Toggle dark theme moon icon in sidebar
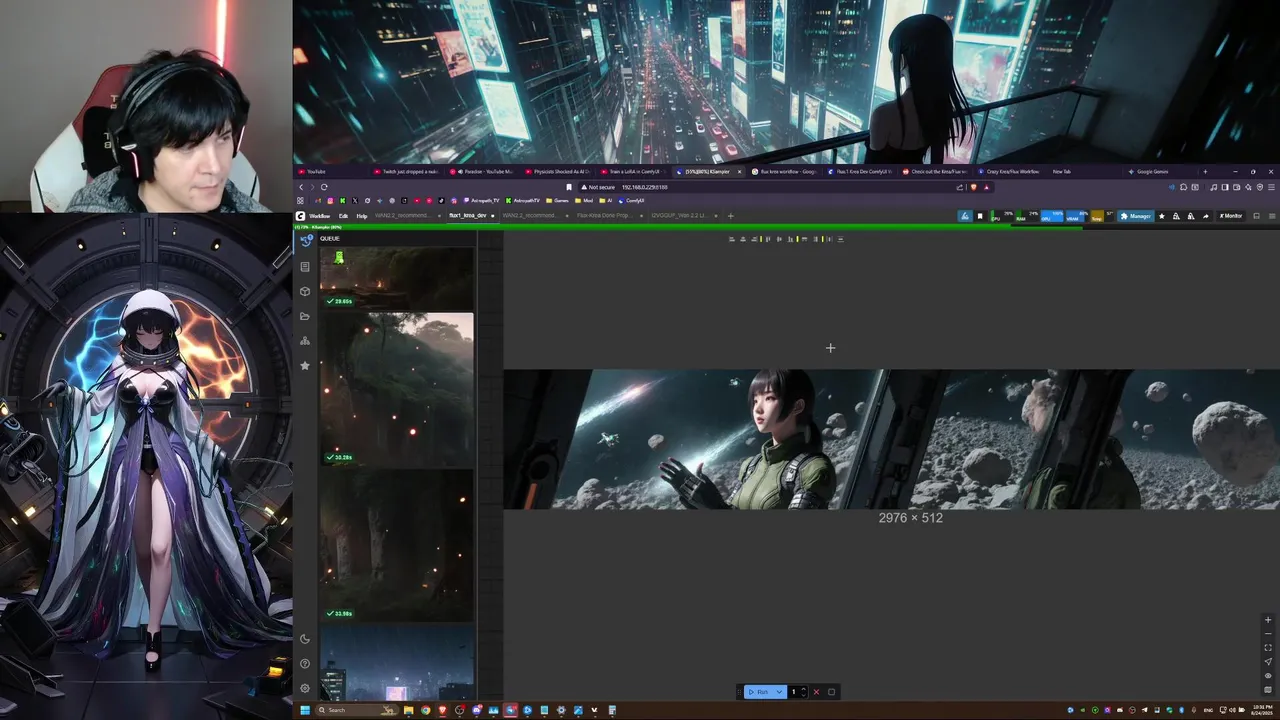1280x720 pixels. [x=305, y=639]
